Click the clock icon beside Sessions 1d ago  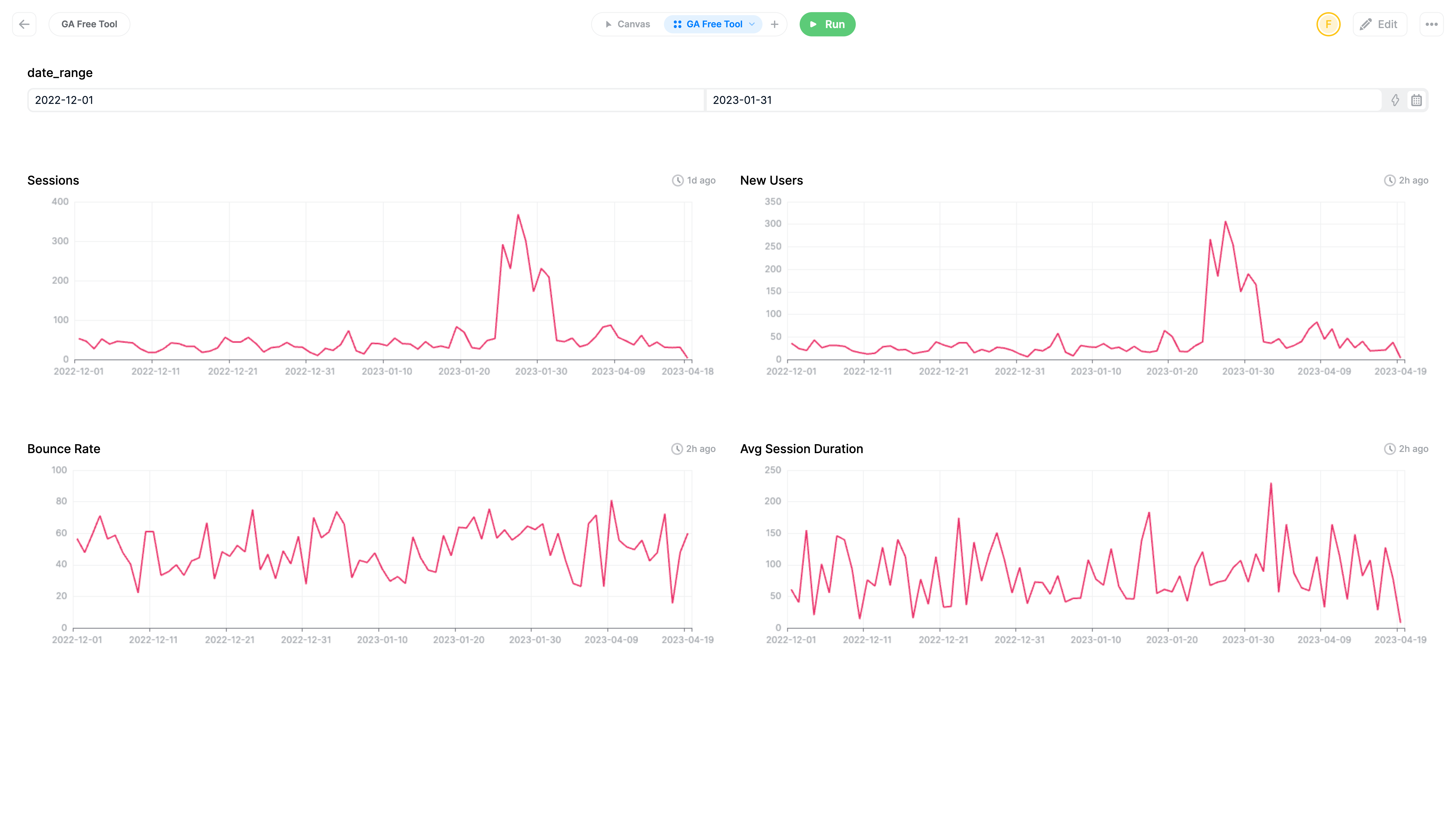[x=678, y=180]
